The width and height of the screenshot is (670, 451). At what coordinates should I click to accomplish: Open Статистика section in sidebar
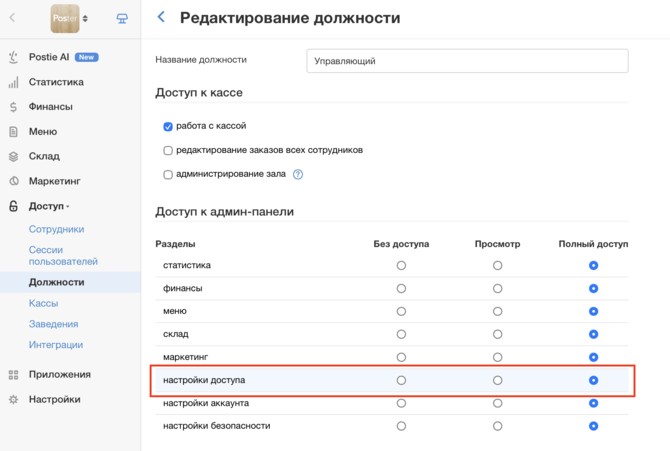(56, 82)
